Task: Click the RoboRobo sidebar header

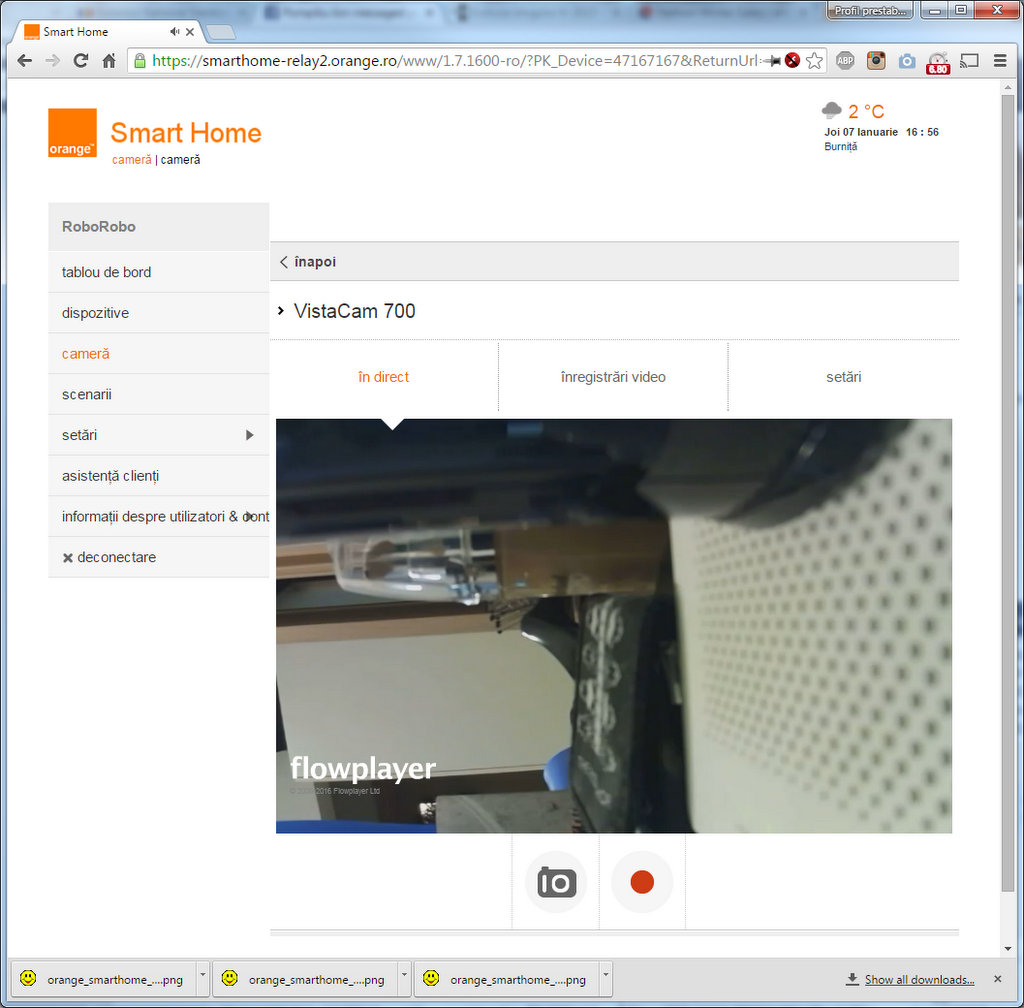Action: click(x=159, y=227)
